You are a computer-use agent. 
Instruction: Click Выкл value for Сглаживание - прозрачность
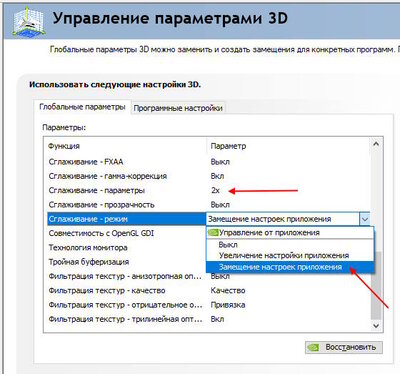pos(220,205)
